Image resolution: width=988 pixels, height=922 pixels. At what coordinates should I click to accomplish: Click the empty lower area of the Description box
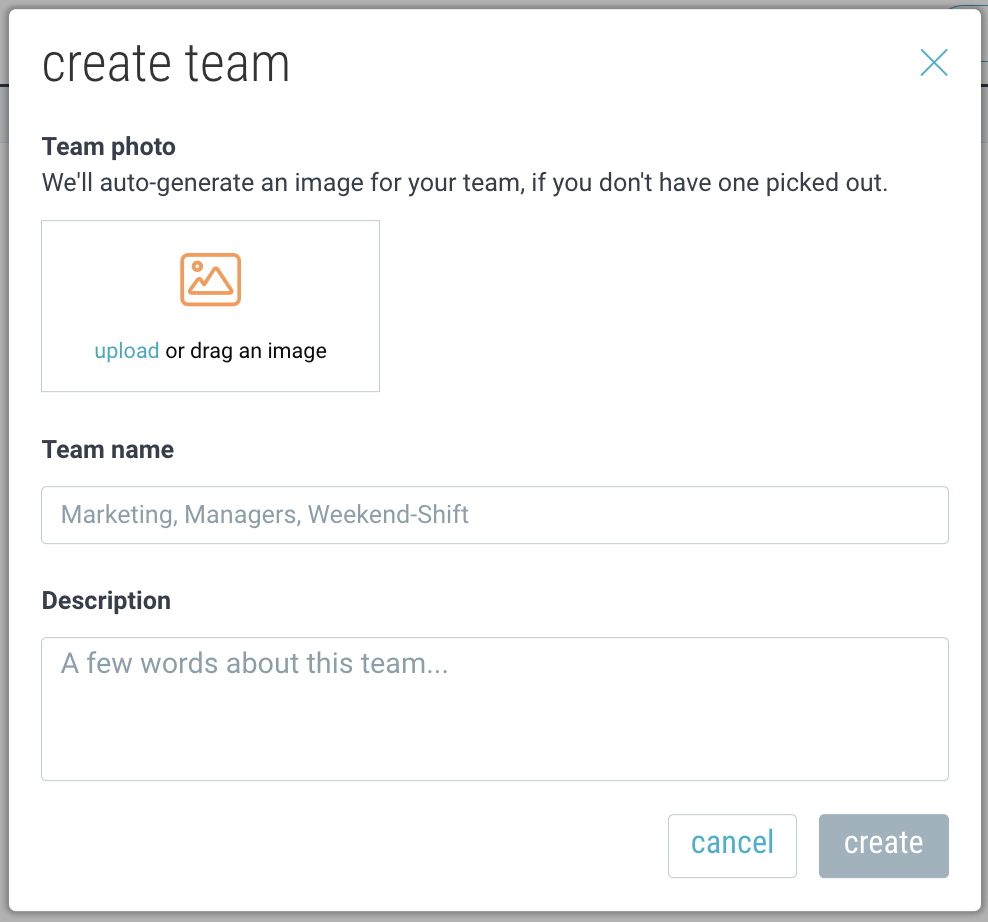(495, 737)
